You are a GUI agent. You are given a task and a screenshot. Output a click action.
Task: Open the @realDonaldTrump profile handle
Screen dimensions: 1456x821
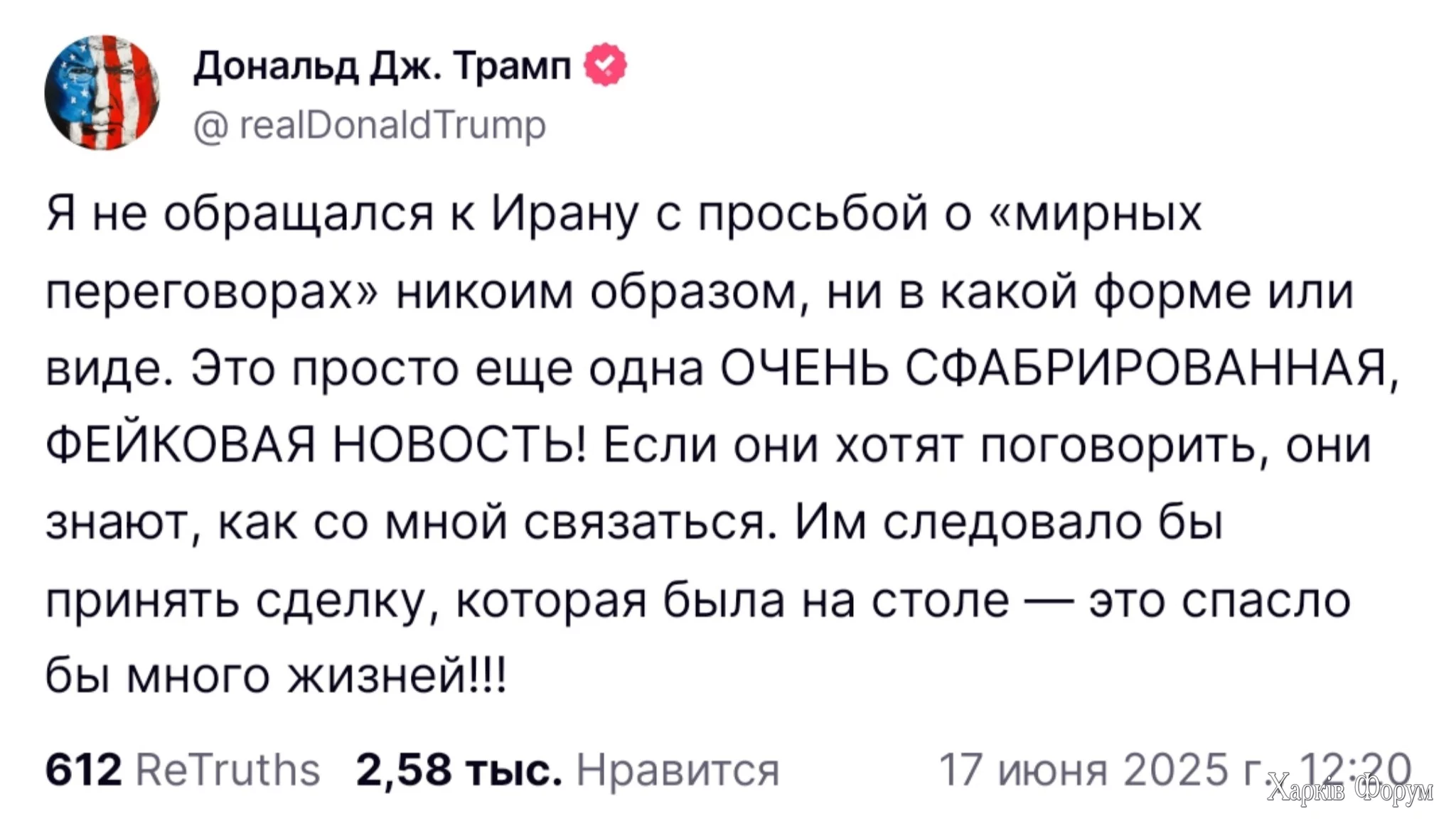(x=369, y=125)
